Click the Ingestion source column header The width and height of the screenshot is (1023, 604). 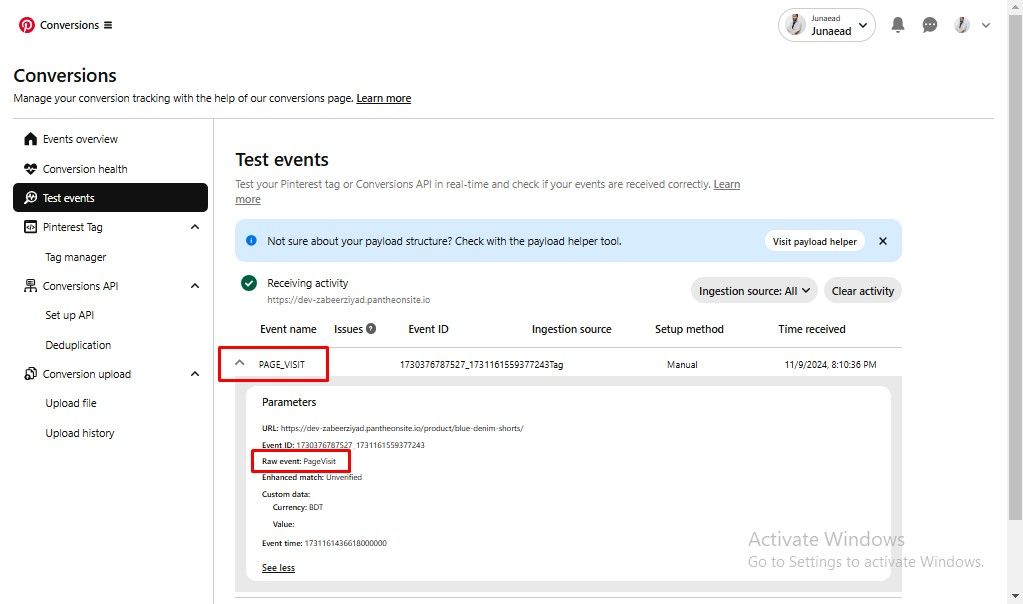572,329
